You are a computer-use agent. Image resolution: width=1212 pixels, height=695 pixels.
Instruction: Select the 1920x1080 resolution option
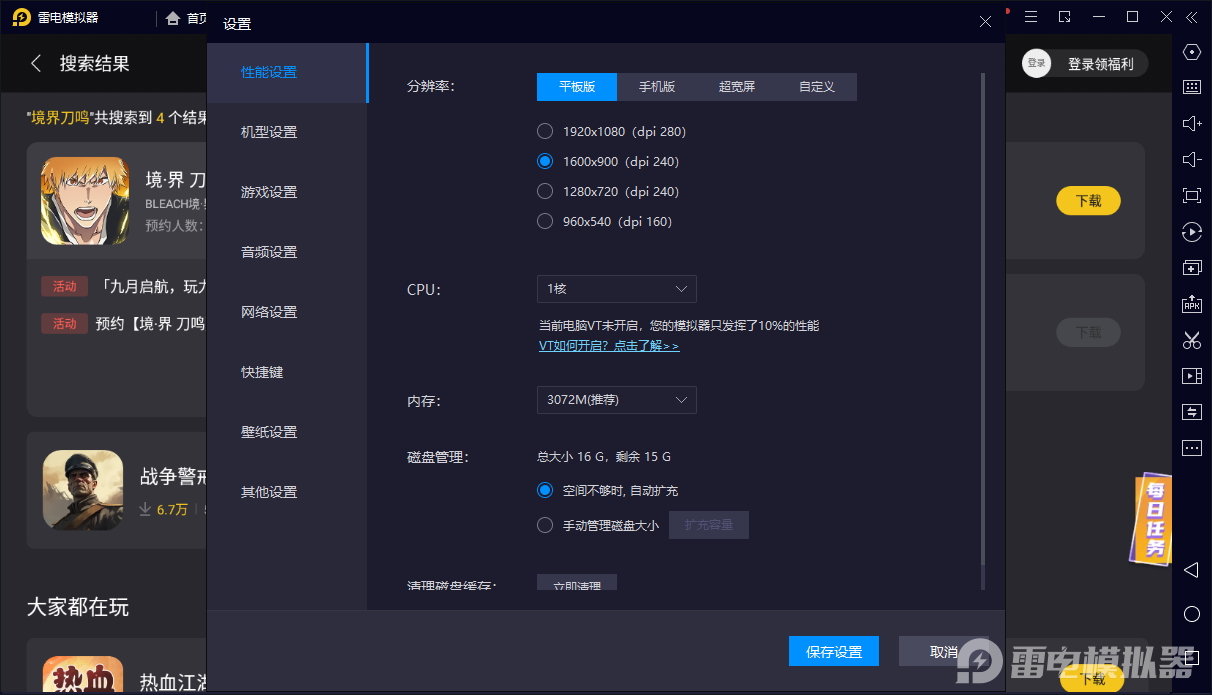(x=545, y=131)
